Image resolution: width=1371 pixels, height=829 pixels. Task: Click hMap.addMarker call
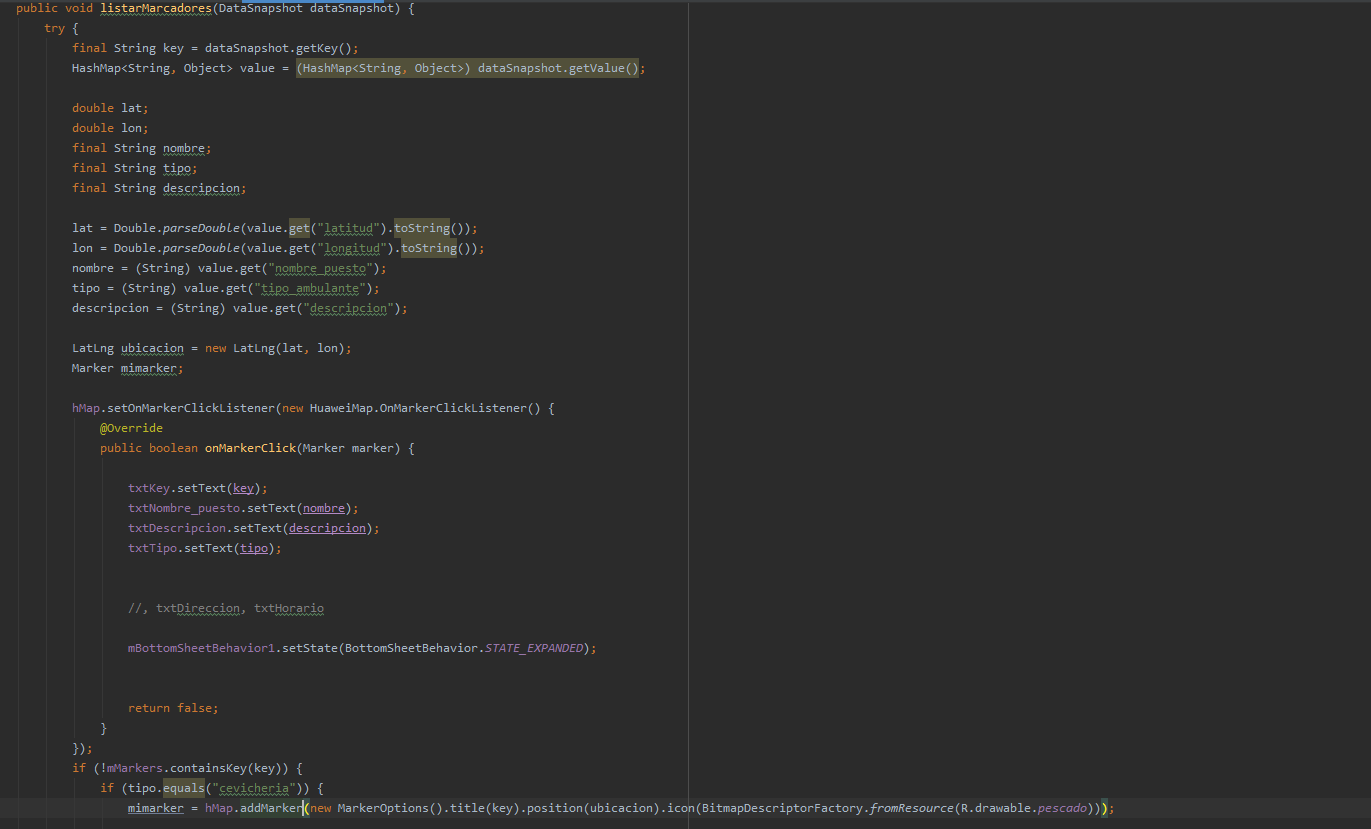pyautogui.click(x=254, y=808)
